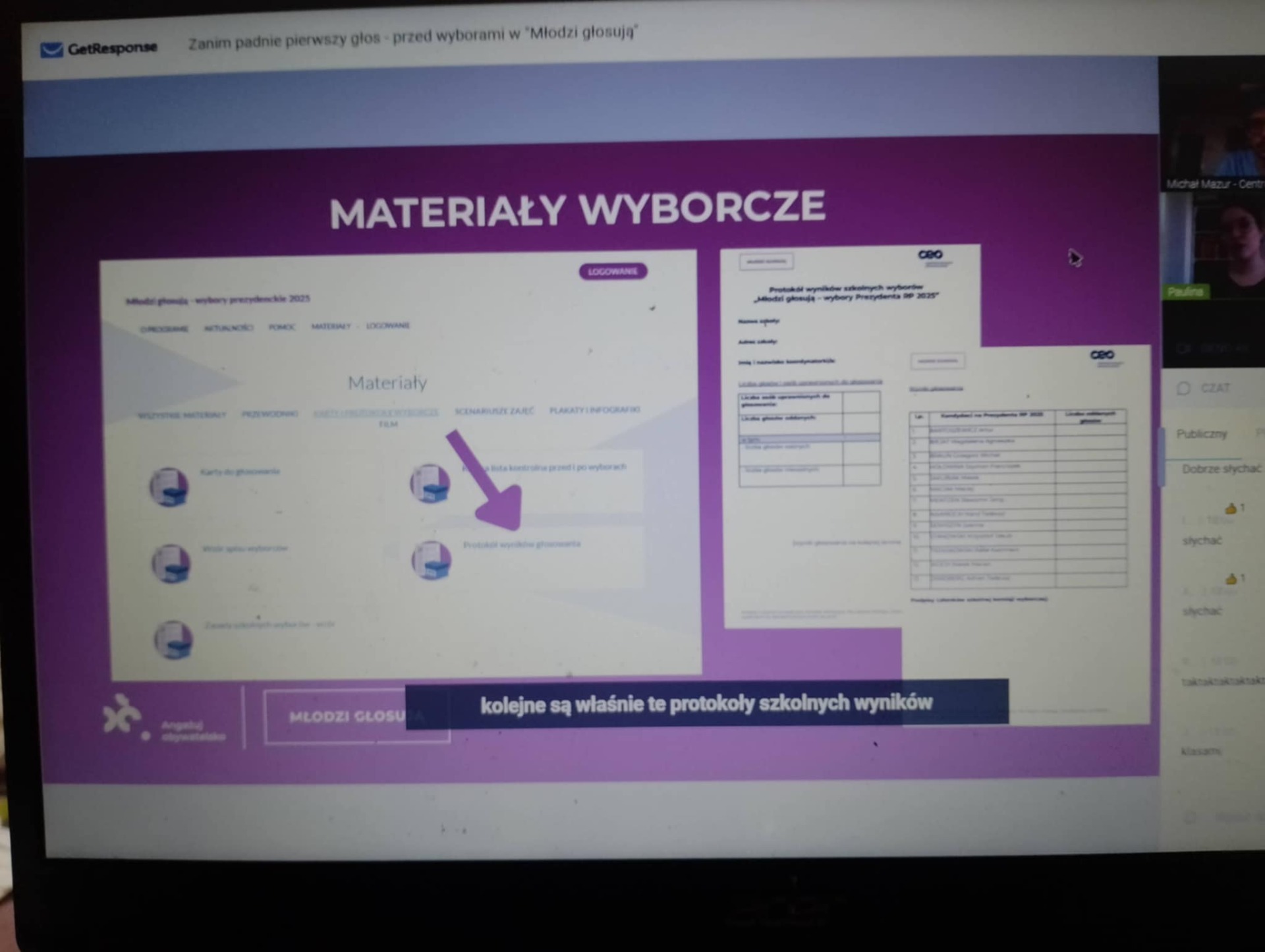Click the Karty do głosowania ballot box icon
Screen dimensions: 1265x952
click(x=169, y=487)
